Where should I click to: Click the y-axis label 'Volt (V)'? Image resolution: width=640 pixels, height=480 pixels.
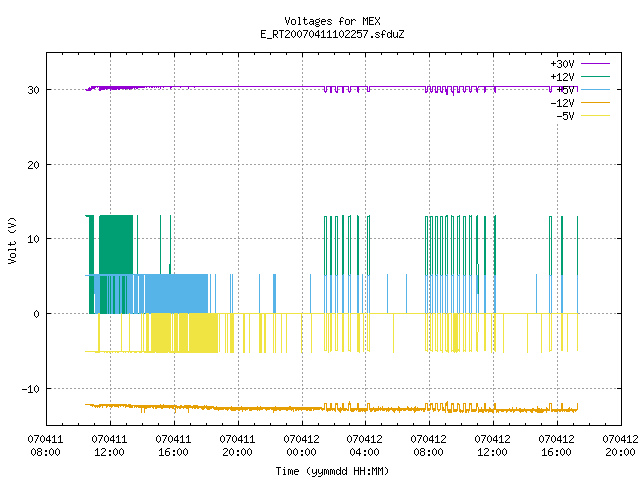12,240
